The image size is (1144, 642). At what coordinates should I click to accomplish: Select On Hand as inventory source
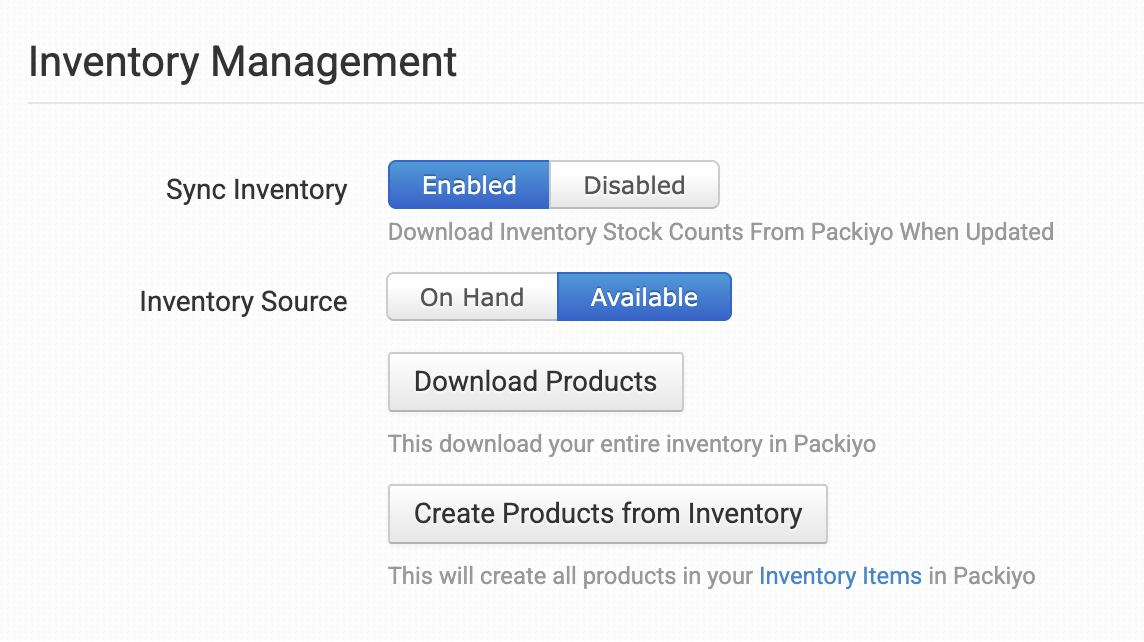tap(472, 297)
